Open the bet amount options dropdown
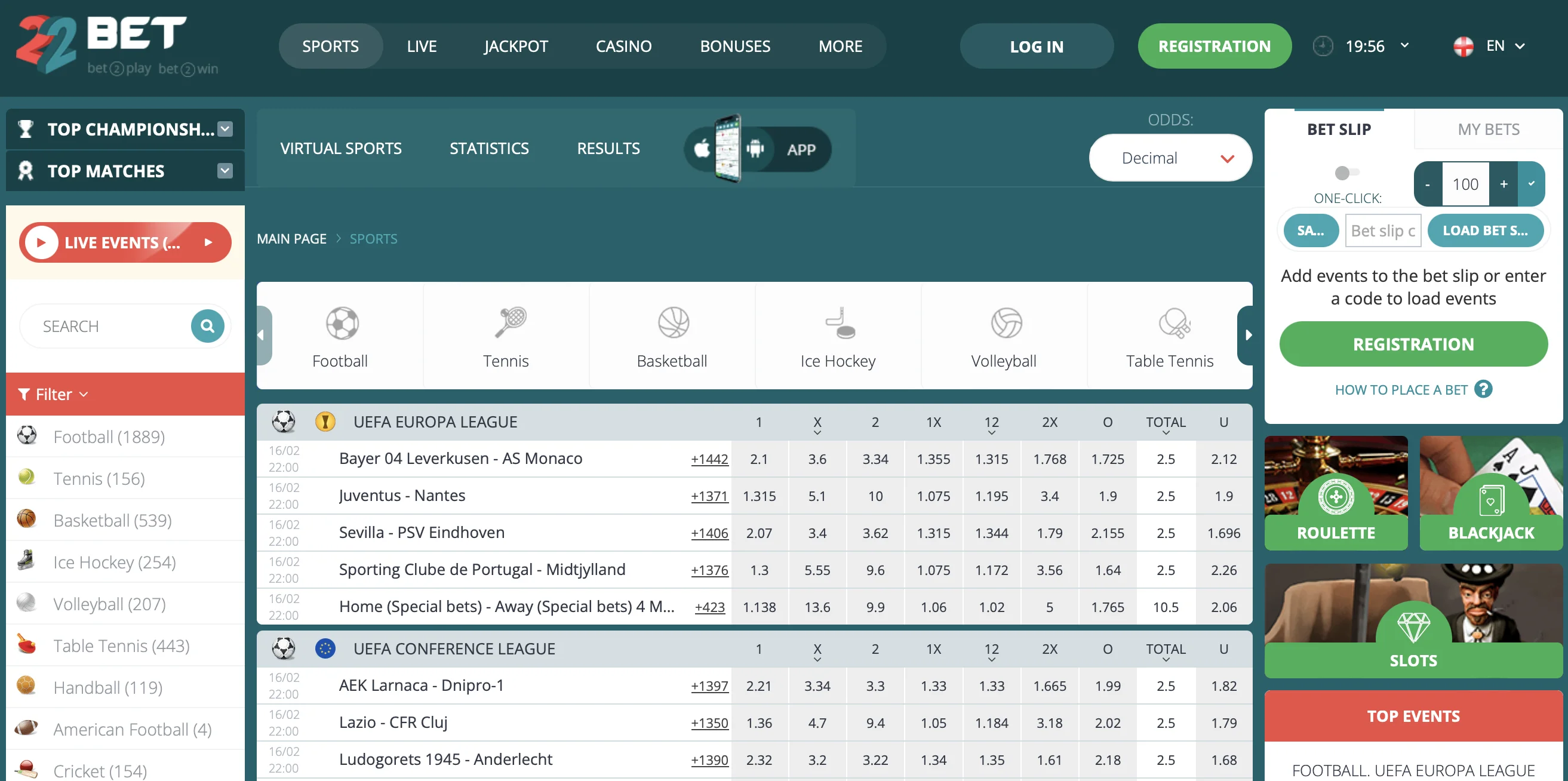Viewport: 1568px width, 781px height. (1532, 184)
